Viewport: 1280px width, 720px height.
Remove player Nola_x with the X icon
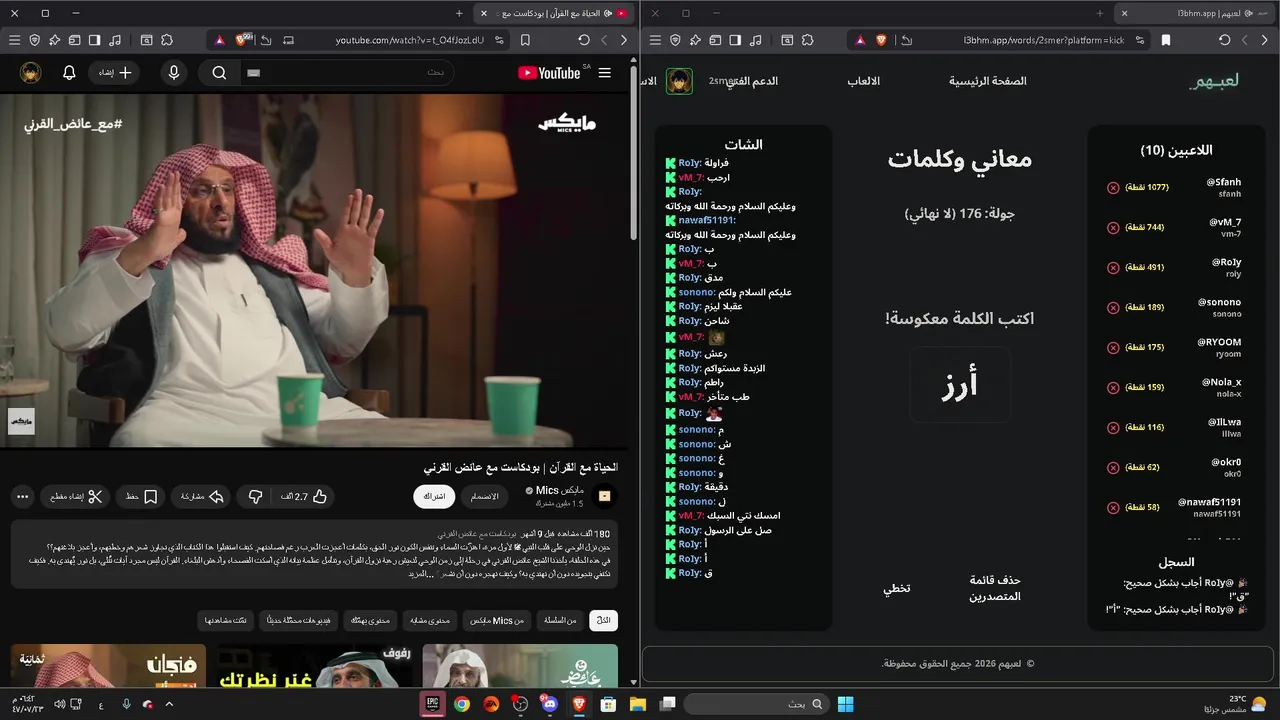(1113, 388)
